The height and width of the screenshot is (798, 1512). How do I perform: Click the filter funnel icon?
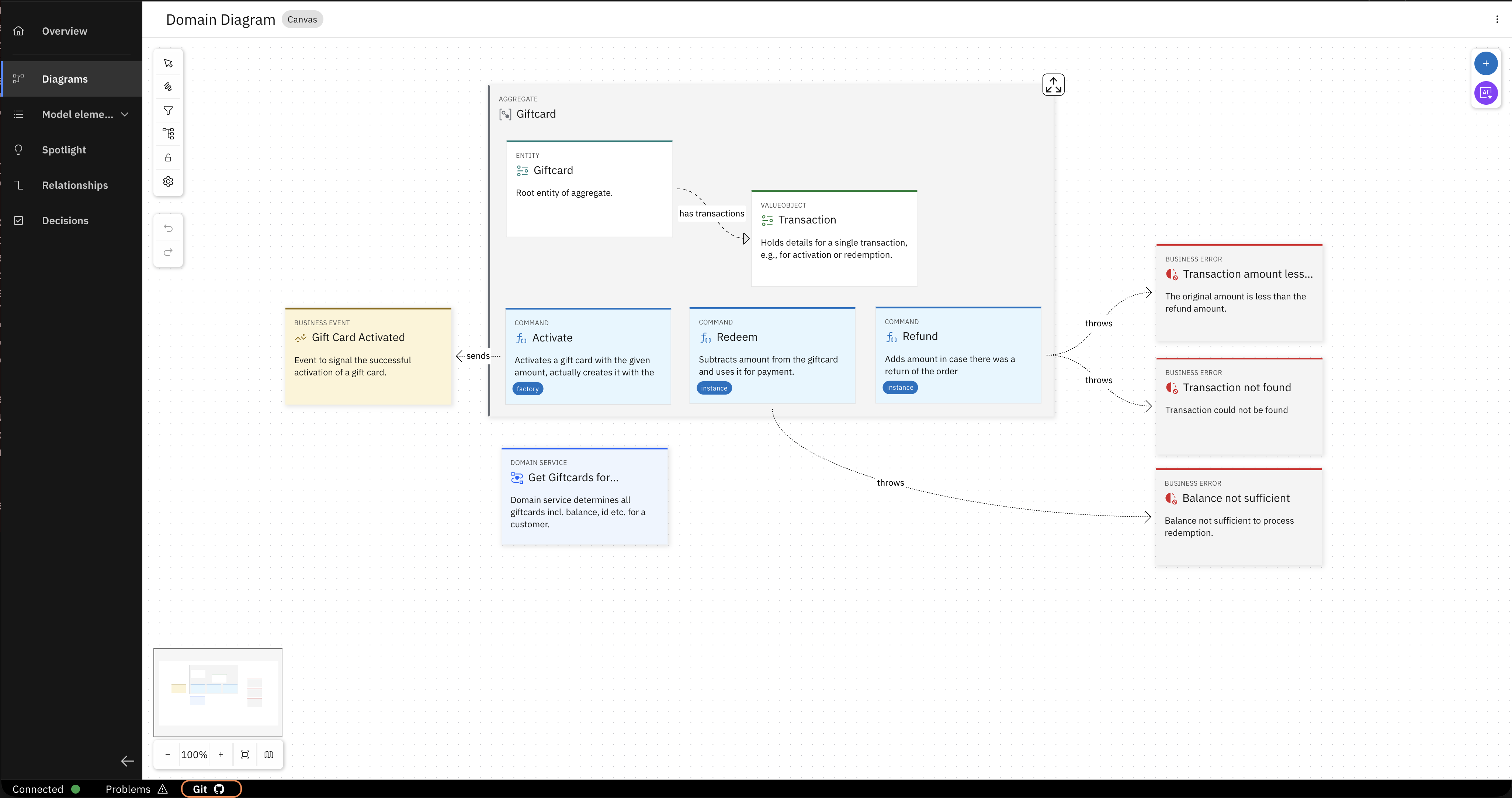169,110
